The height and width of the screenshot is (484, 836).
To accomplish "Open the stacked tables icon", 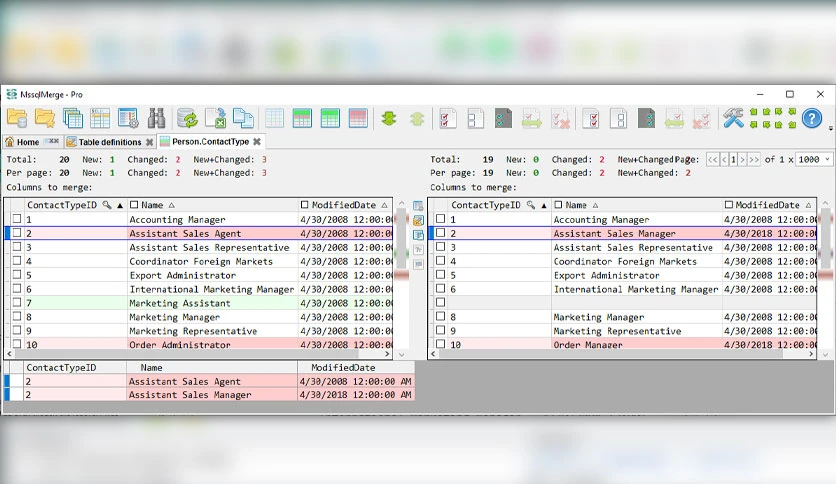I will pyautogui.click(x=73, y=118).
